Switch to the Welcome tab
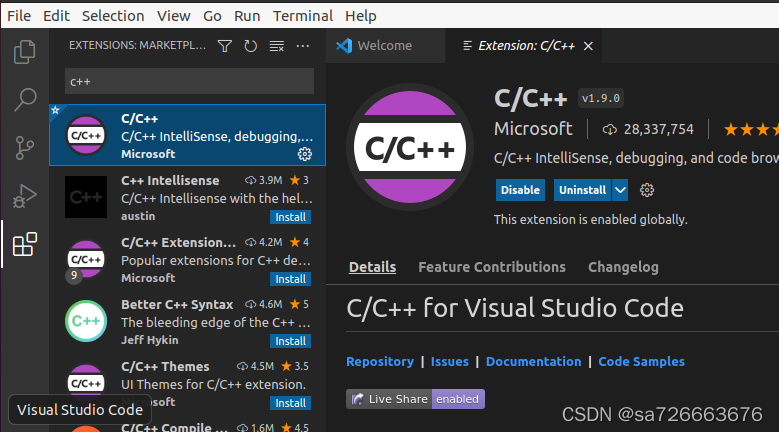 pyautogui.click(x=386, y=46)
